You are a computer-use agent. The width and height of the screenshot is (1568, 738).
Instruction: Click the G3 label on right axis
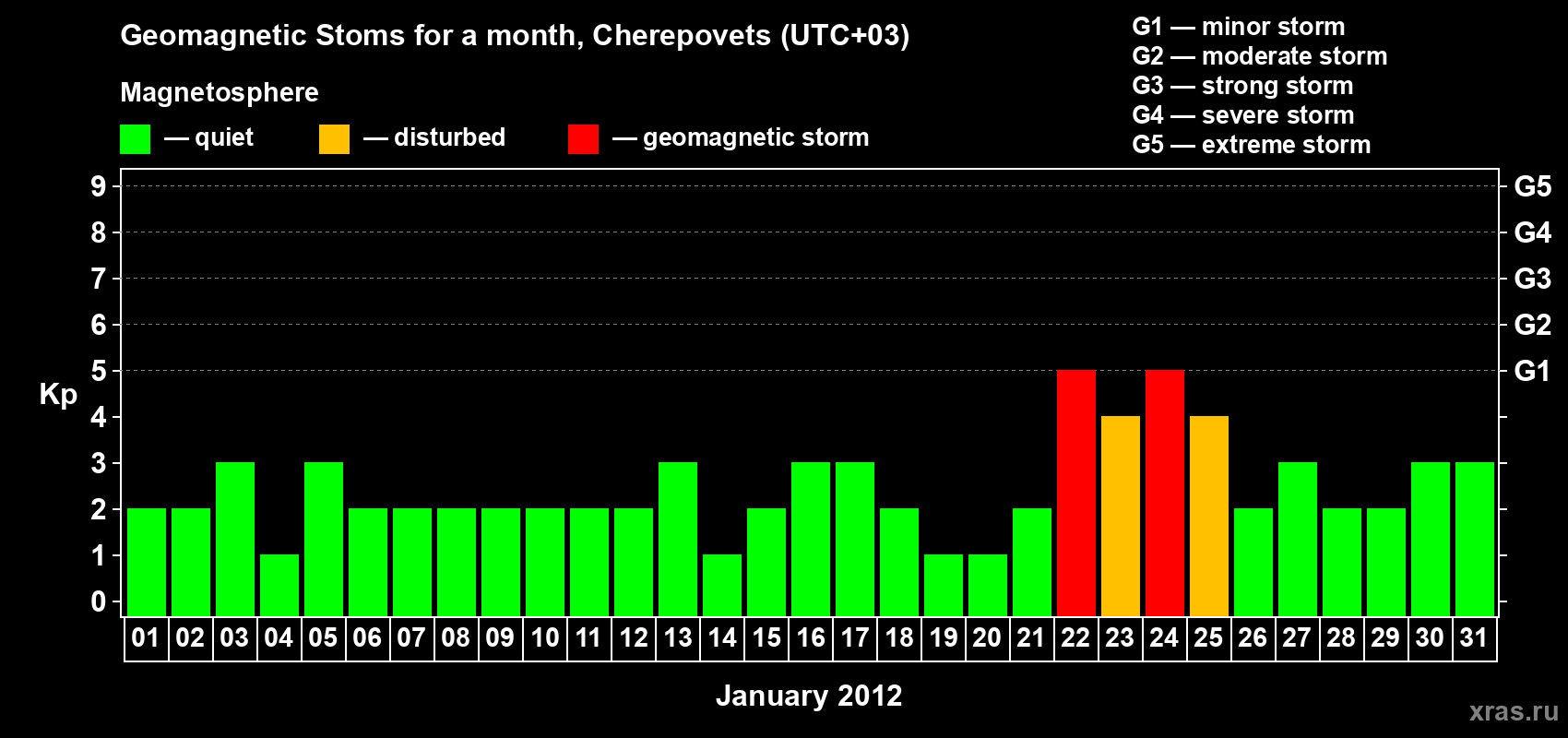[1533, 279]
